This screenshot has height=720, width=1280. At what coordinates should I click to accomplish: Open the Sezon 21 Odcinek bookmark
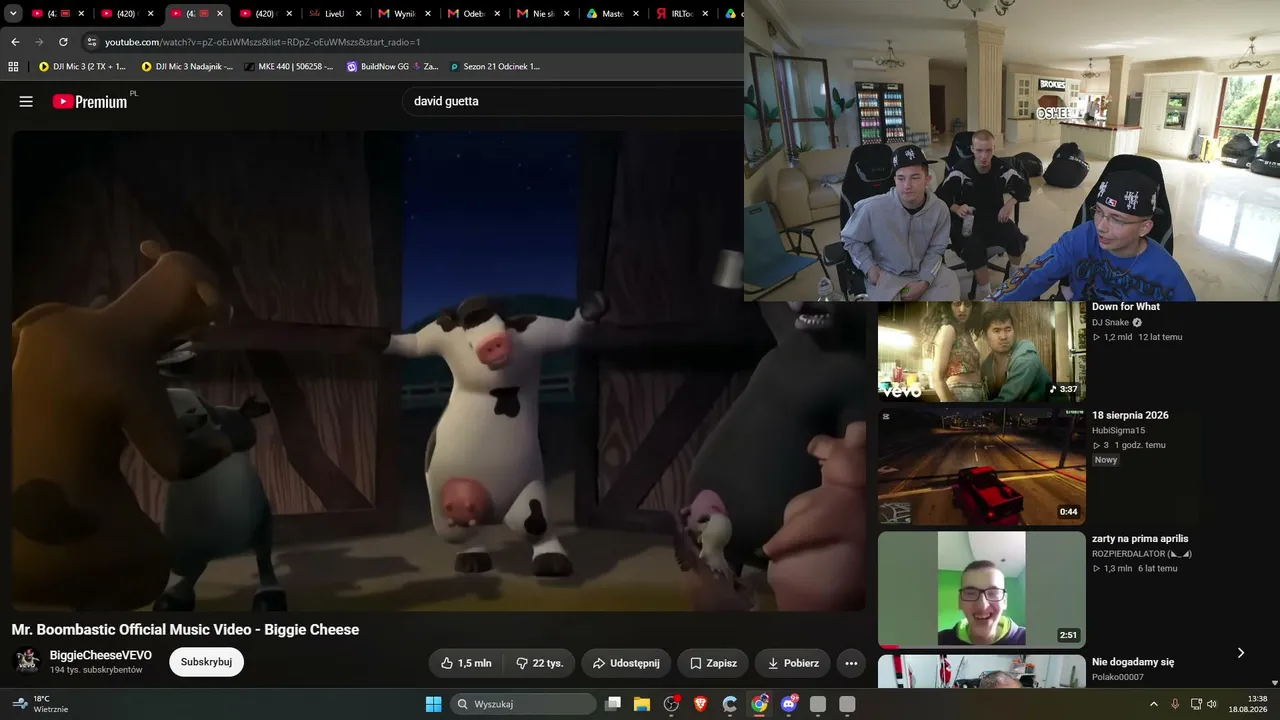click(x=494, y=67)
